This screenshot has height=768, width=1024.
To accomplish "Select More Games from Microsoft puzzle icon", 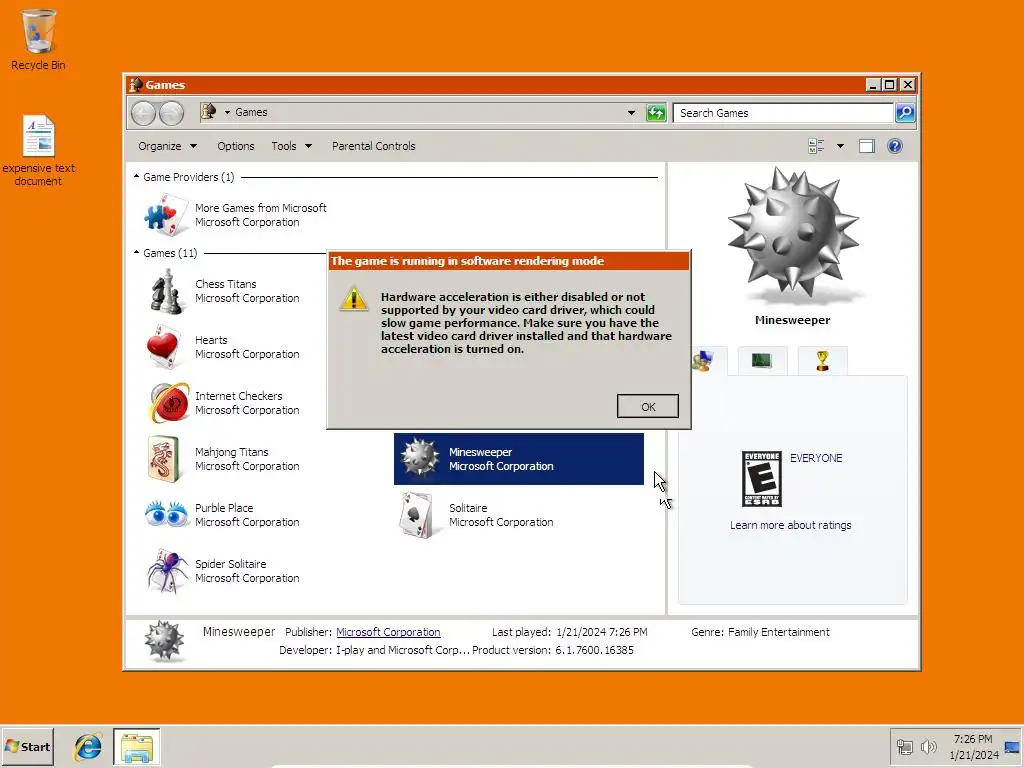I will point(166,214).
